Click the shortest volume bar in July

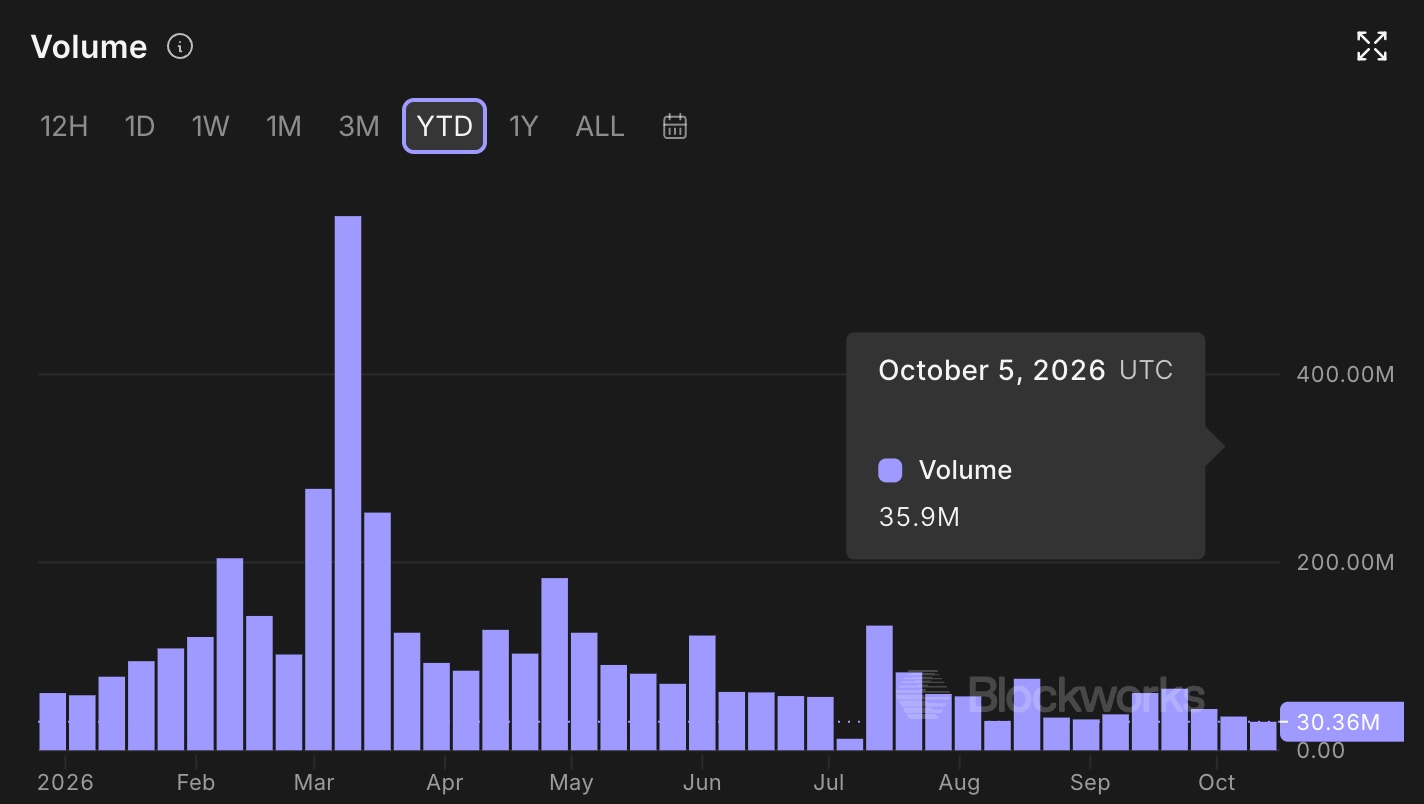point(850,744)
